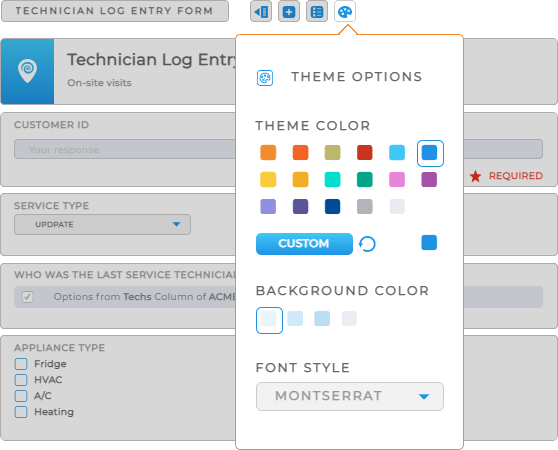Select the highlighted blue theme color

tap(430, 153)
